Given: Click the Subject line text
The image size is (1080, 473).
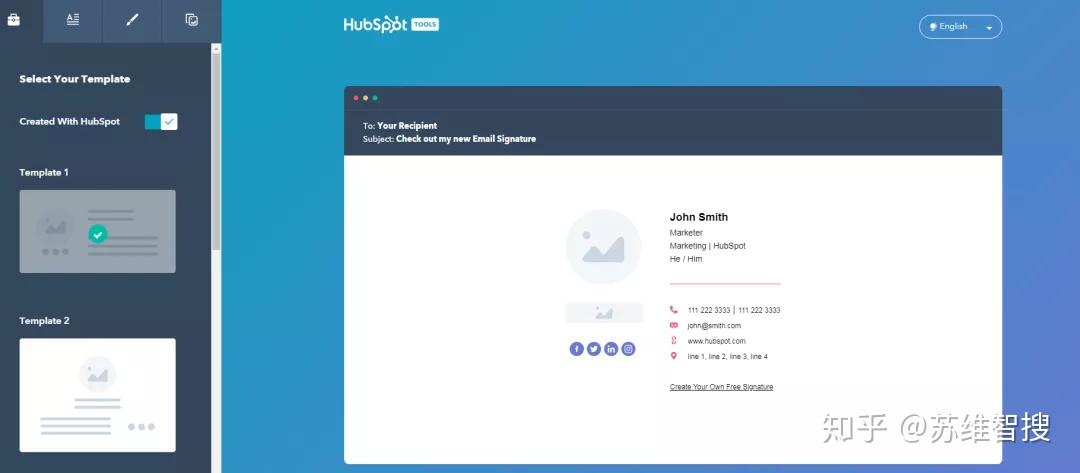Looking at the screenshot, I should [x=449, y=139].
